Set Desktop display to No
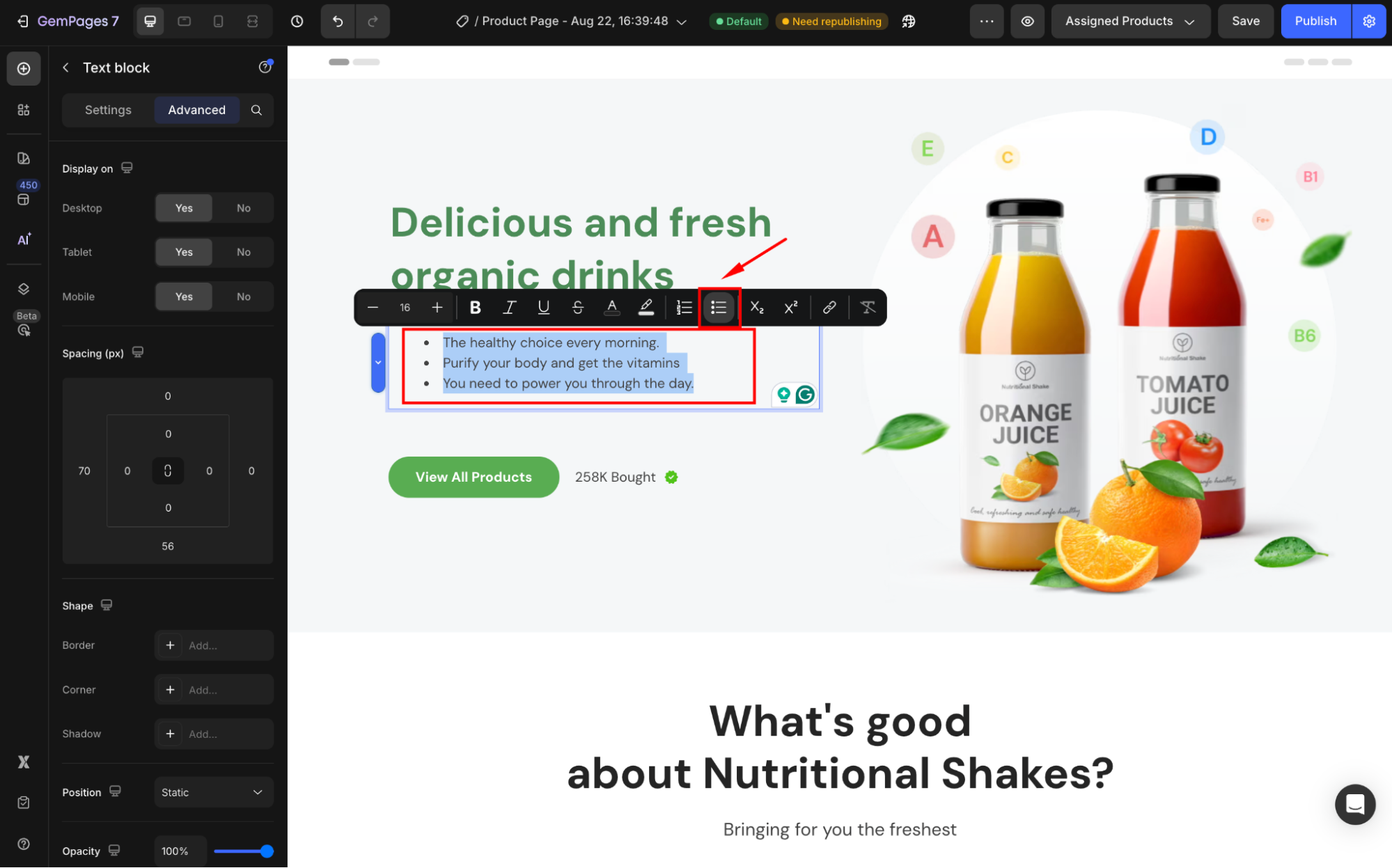 (243, 208)
